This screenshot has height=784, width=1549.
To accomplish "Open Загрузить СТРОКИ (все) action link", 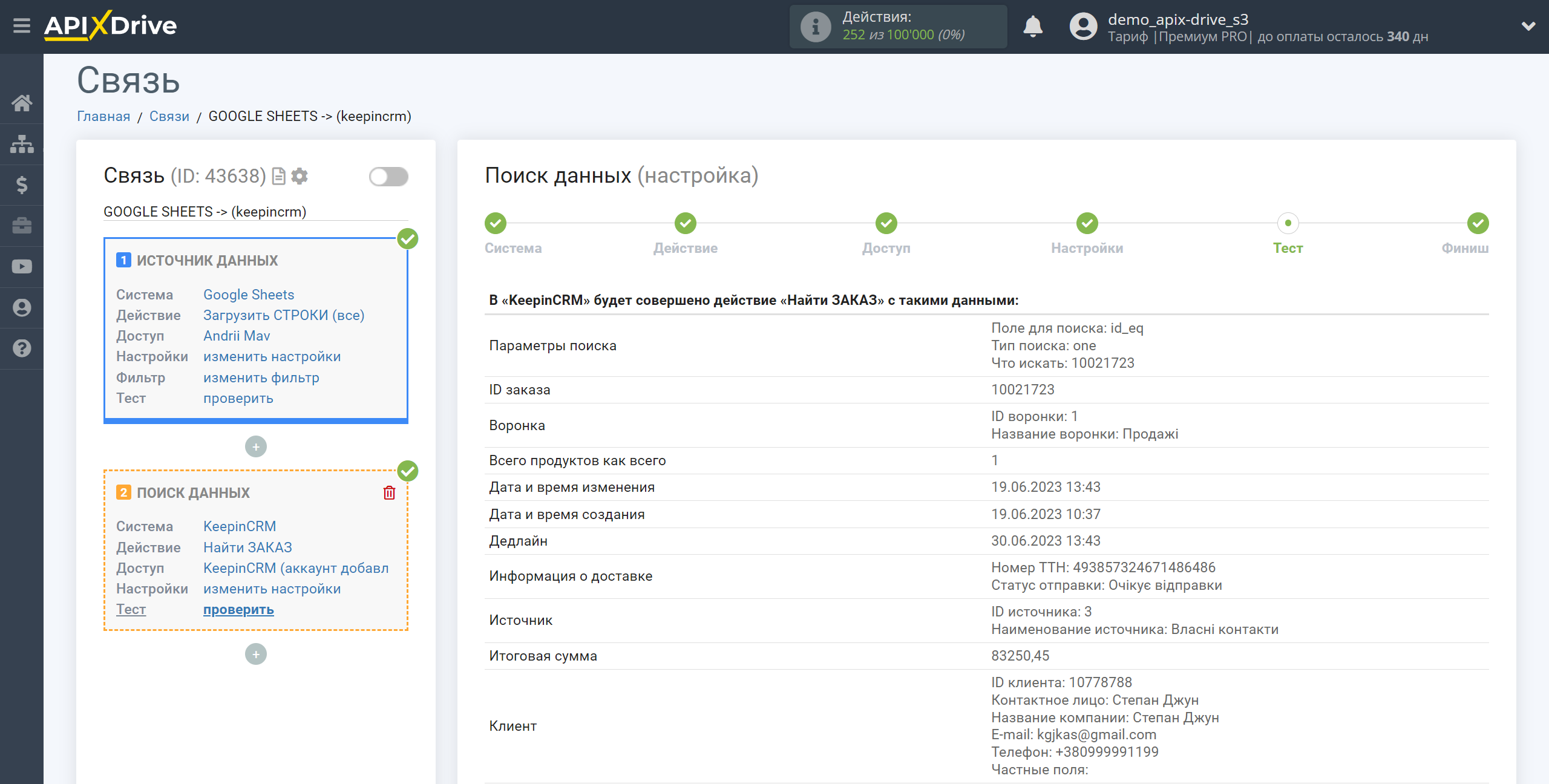I will (x=284, y=315).
